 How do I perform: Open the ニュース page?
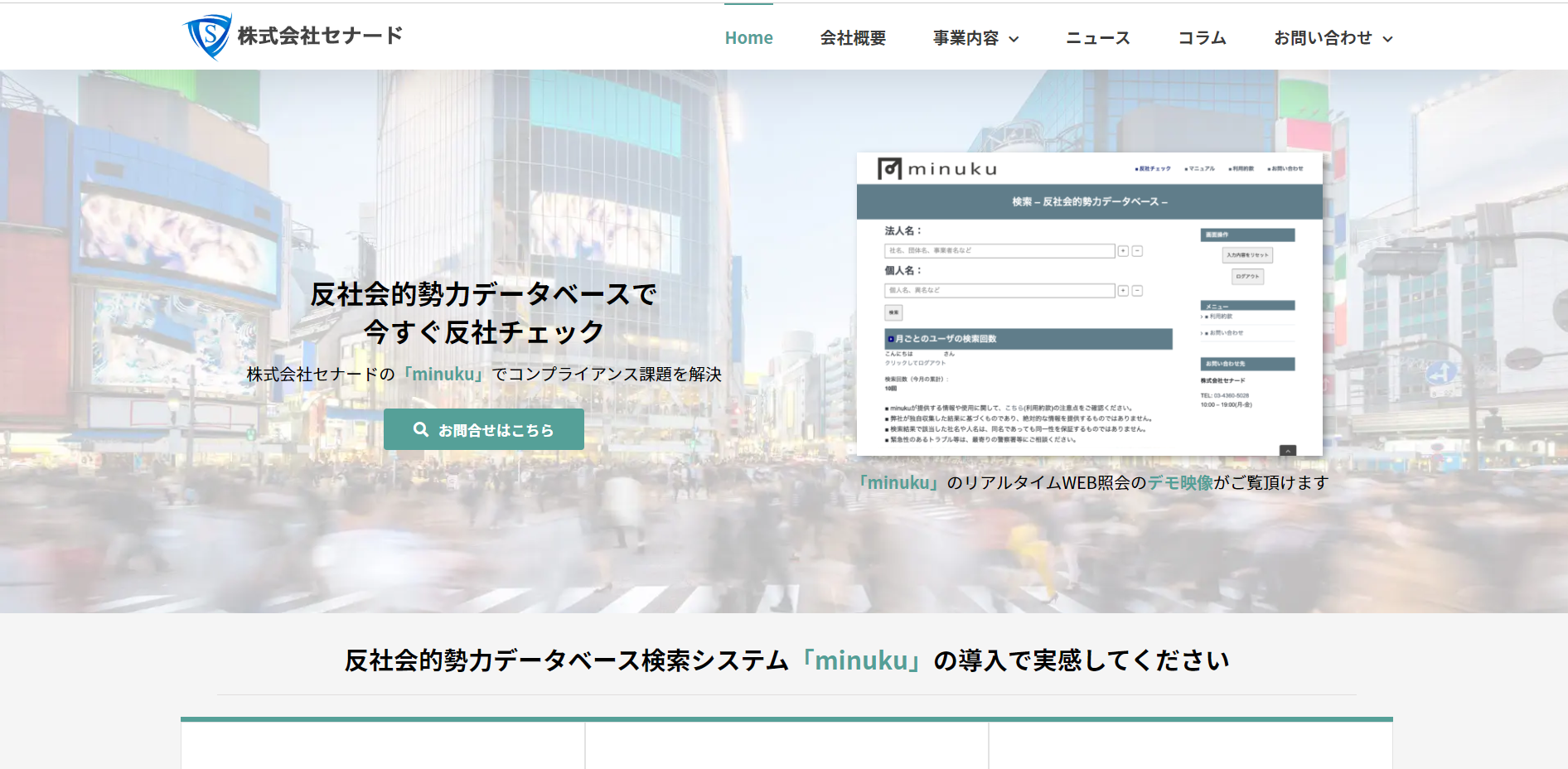(1098, 38)
